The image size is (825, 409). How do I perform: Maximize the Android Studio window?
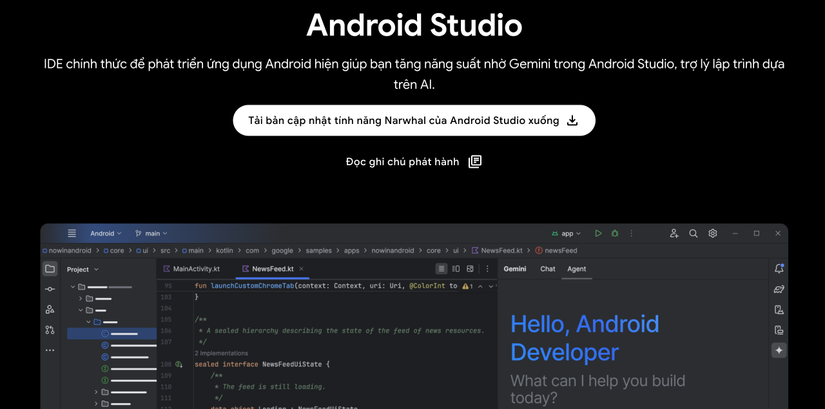(x=756, y=233)
